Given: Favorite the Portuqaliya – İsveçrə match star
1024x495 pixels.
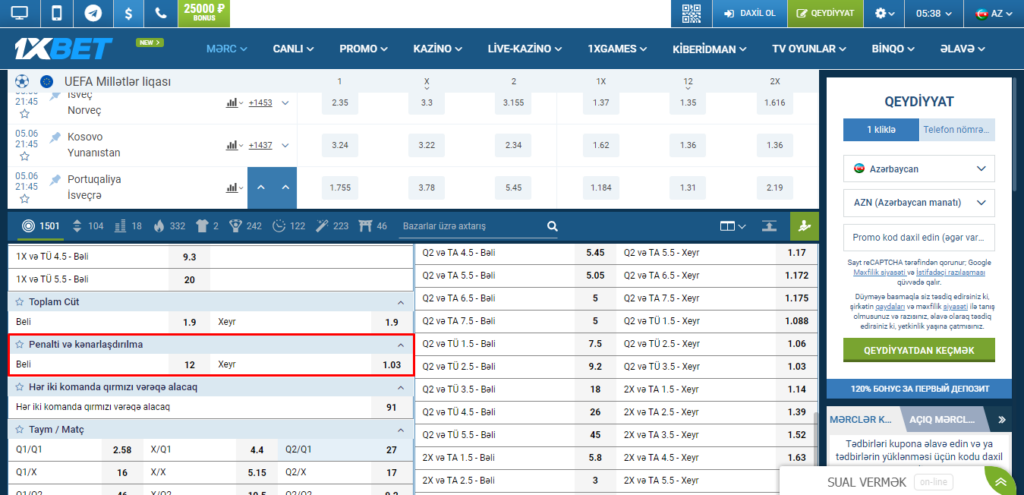Looking at the screenshot, I should click(24, 199).
